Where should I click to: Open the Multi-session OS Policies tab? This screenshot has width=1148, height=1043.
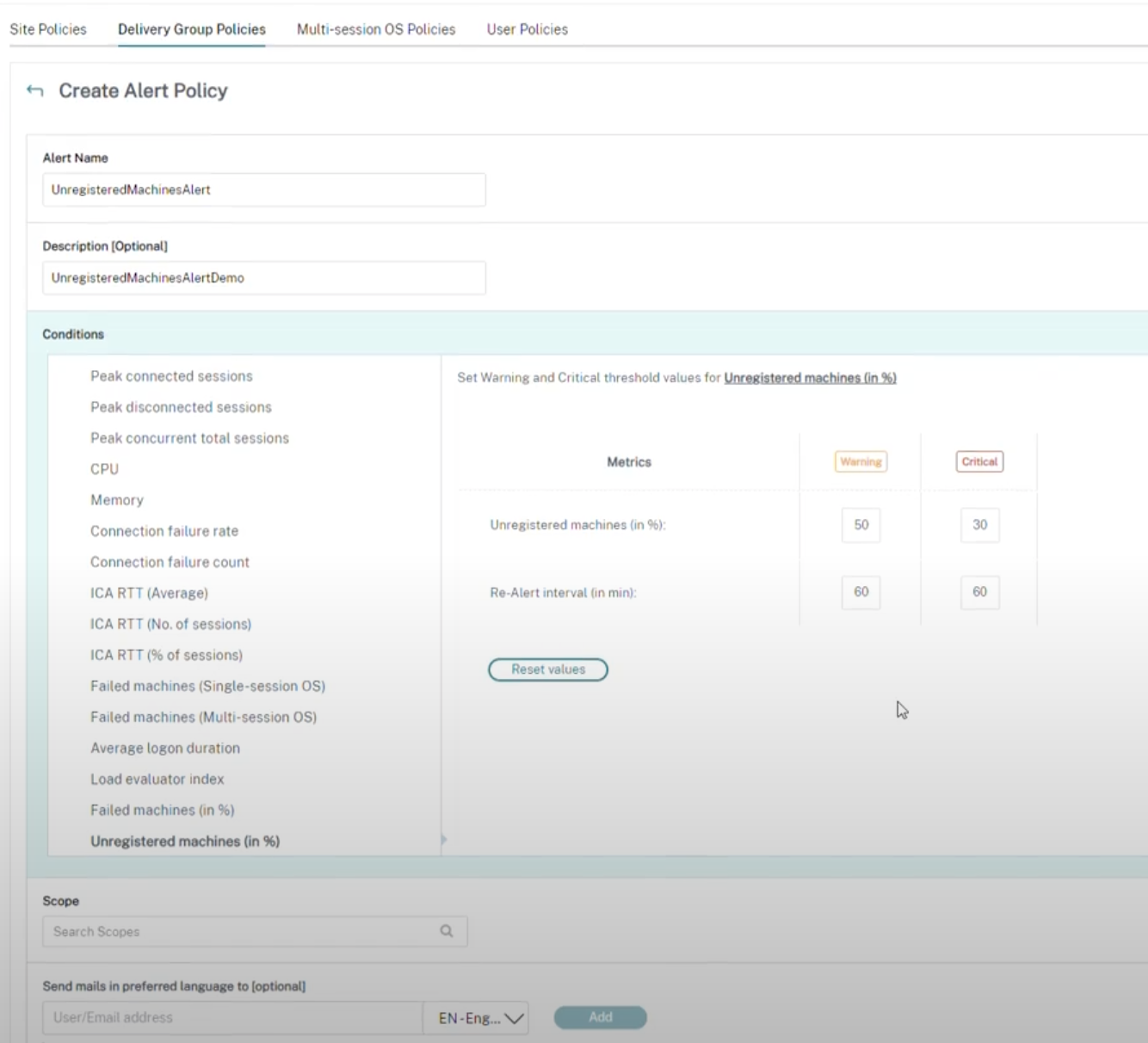[x=376, y=29]
